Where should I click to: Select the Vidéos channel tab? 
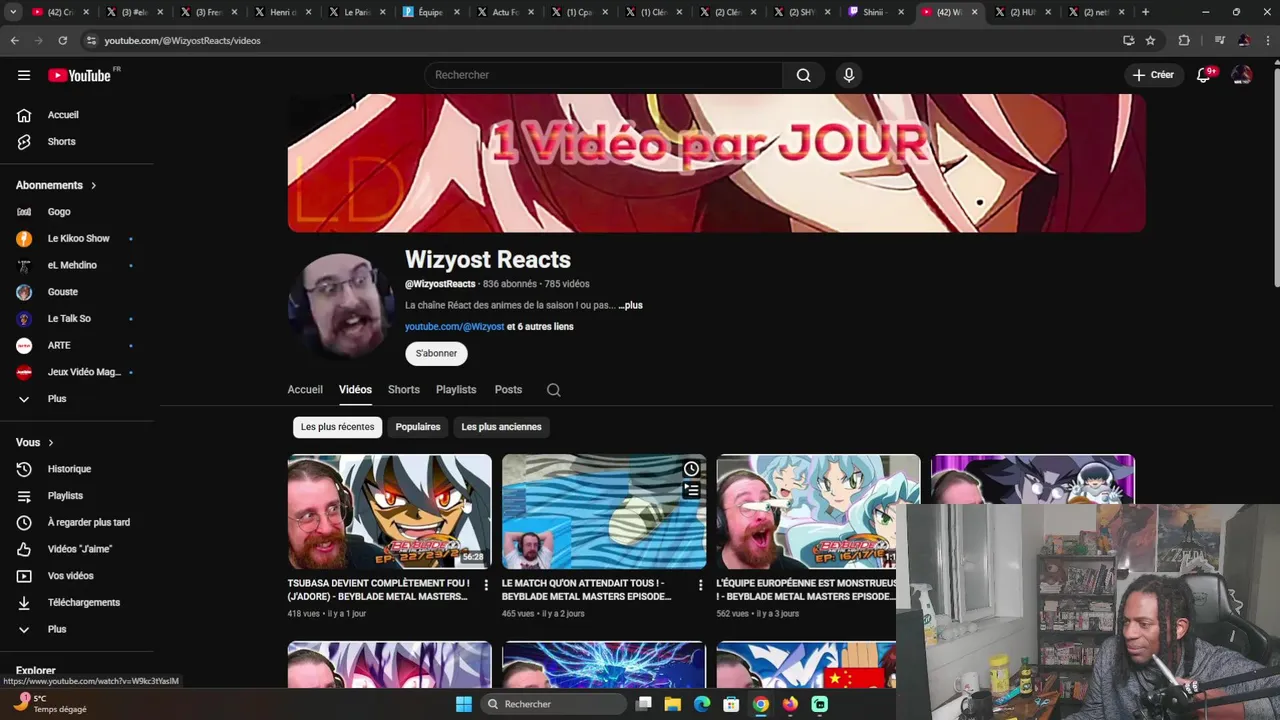tap(355, 390)
